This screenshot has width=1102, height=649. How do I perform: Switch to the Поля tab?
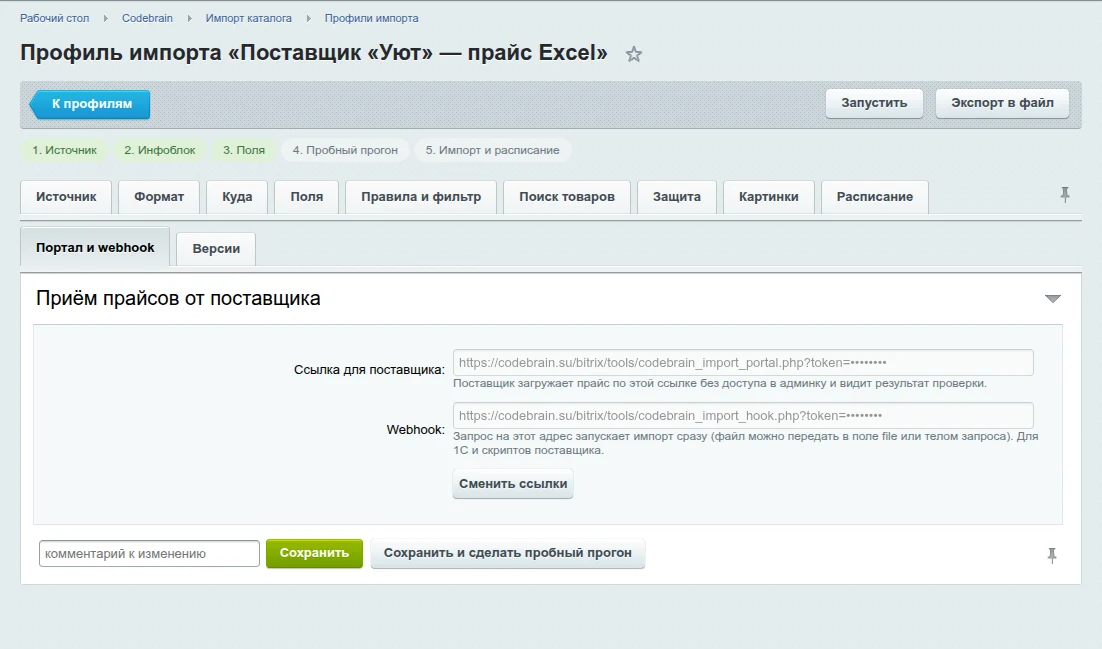click(x=306, y=197)
